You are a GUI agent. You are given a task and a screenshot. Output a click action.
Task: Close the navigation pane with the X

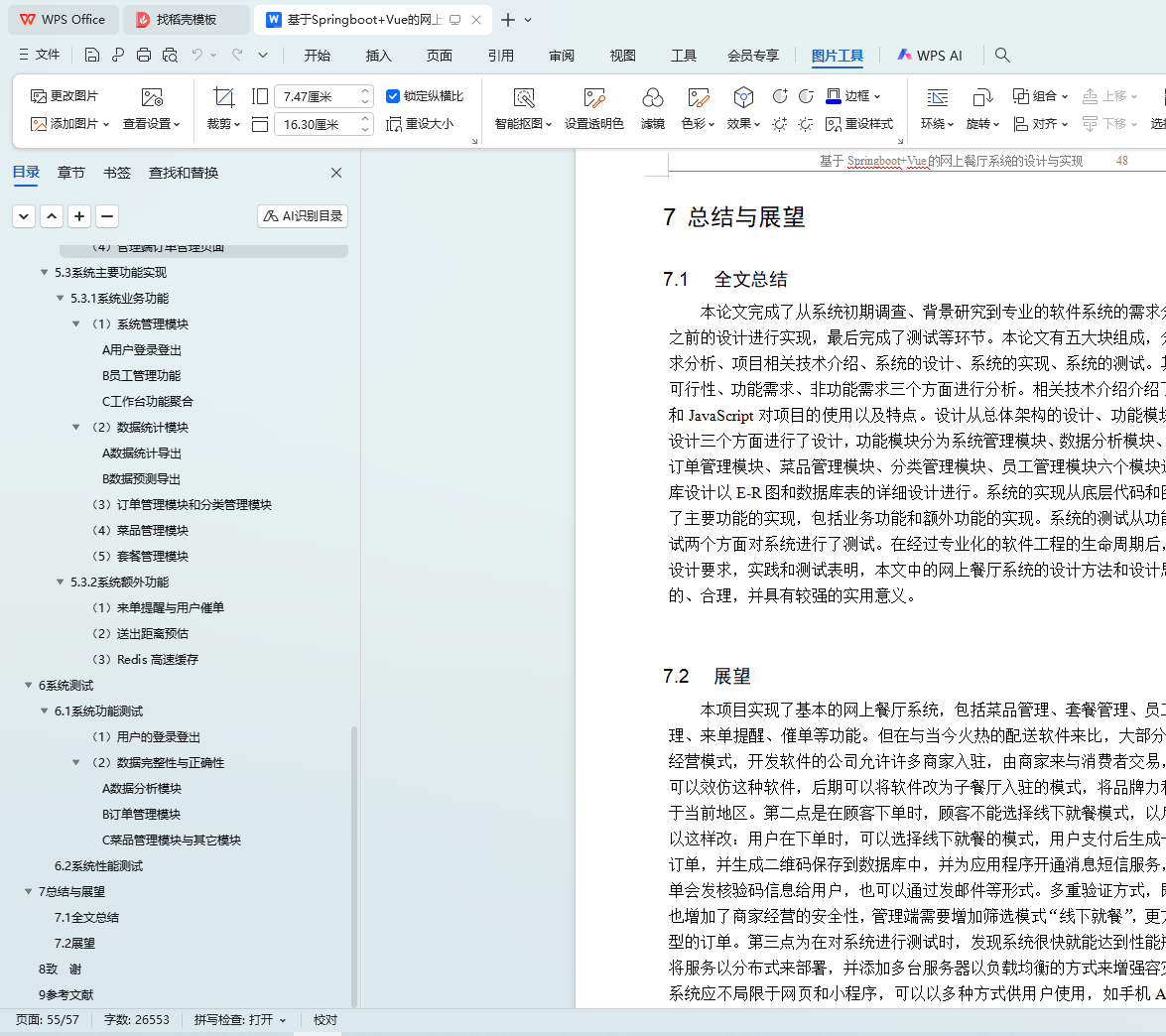pyautogui.click(x=336, y=173)
